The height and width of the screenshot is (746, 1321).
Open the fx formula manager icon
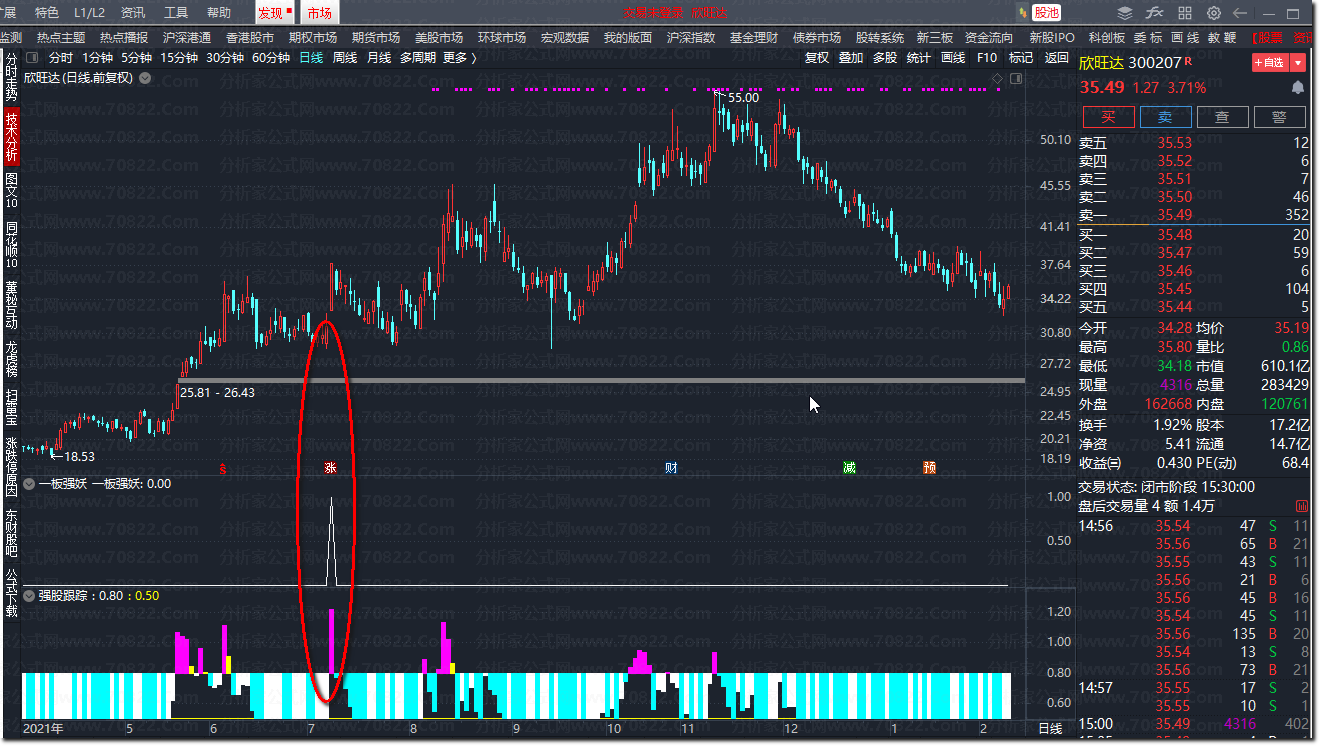click(1154, 13)
